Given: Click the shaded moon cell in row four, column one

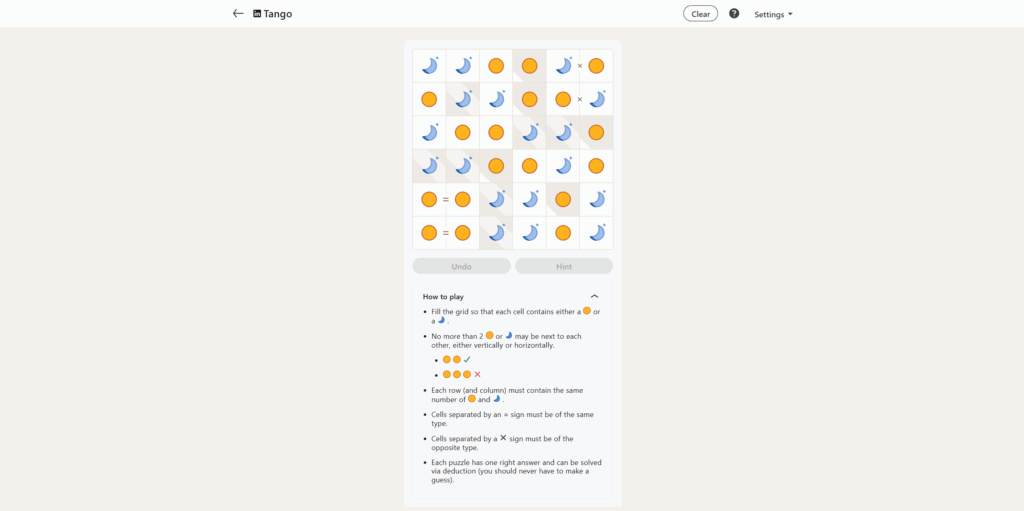Looking at the screenshot, I should click(429, 166).
